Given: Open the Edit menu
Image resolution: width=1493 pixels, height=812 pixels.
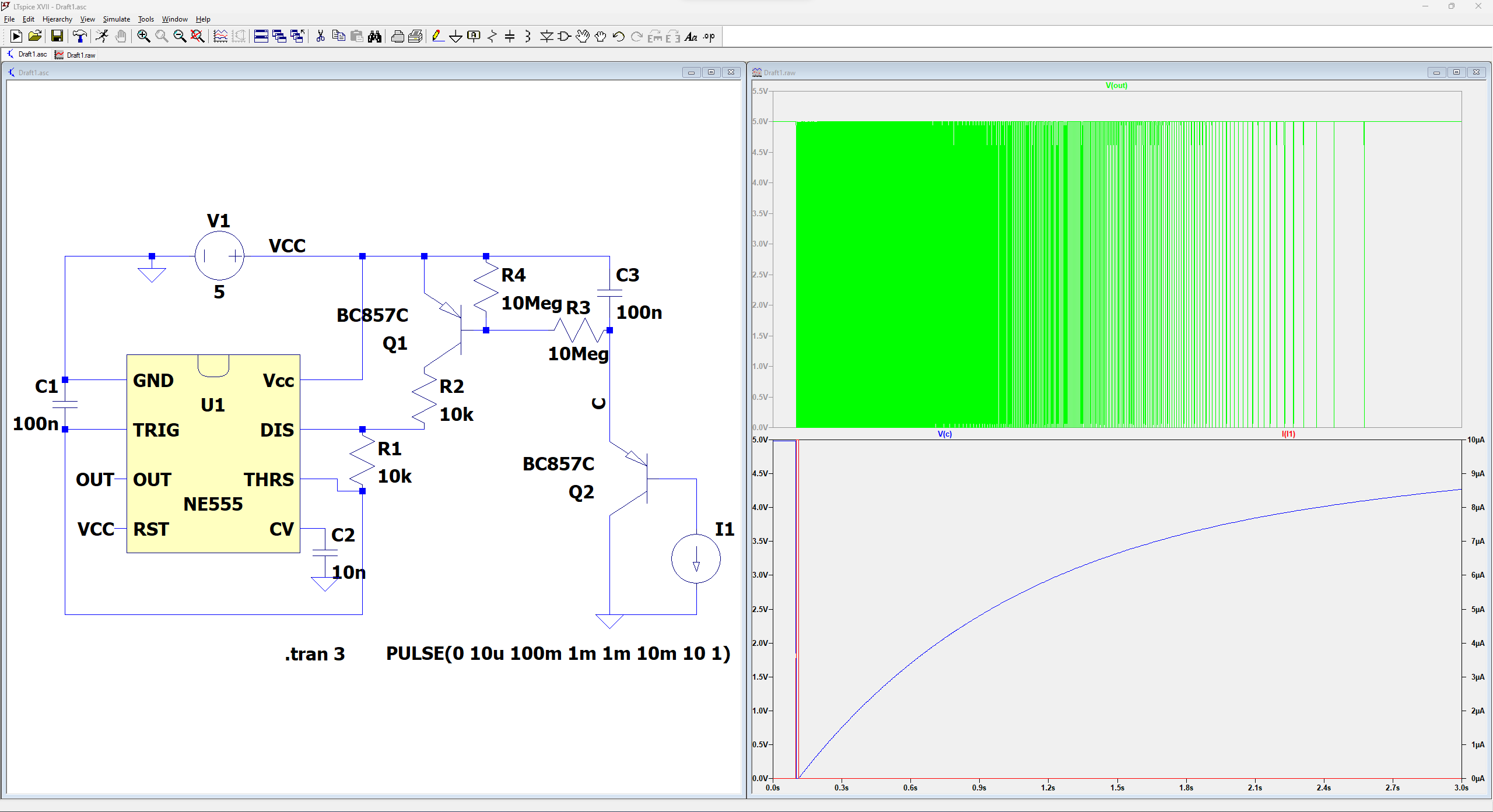Looking at the screenshot, I should 29,19.
